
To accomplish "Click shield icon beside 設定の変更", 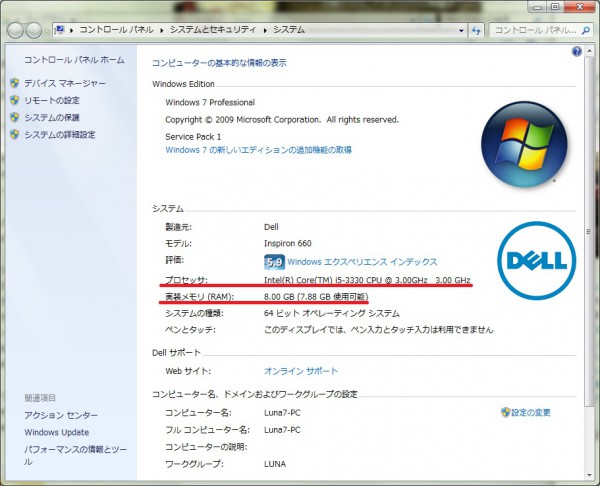I will pos(505,412).
